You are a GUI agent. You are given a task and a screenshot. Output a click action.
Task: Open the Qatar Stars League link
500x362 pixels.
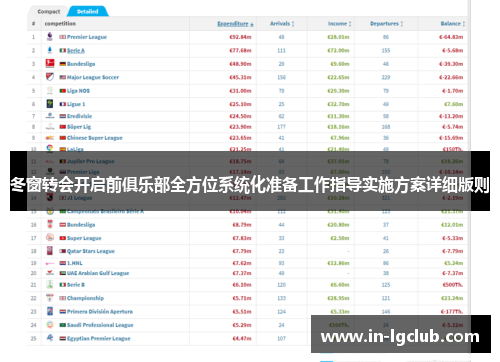91,251
